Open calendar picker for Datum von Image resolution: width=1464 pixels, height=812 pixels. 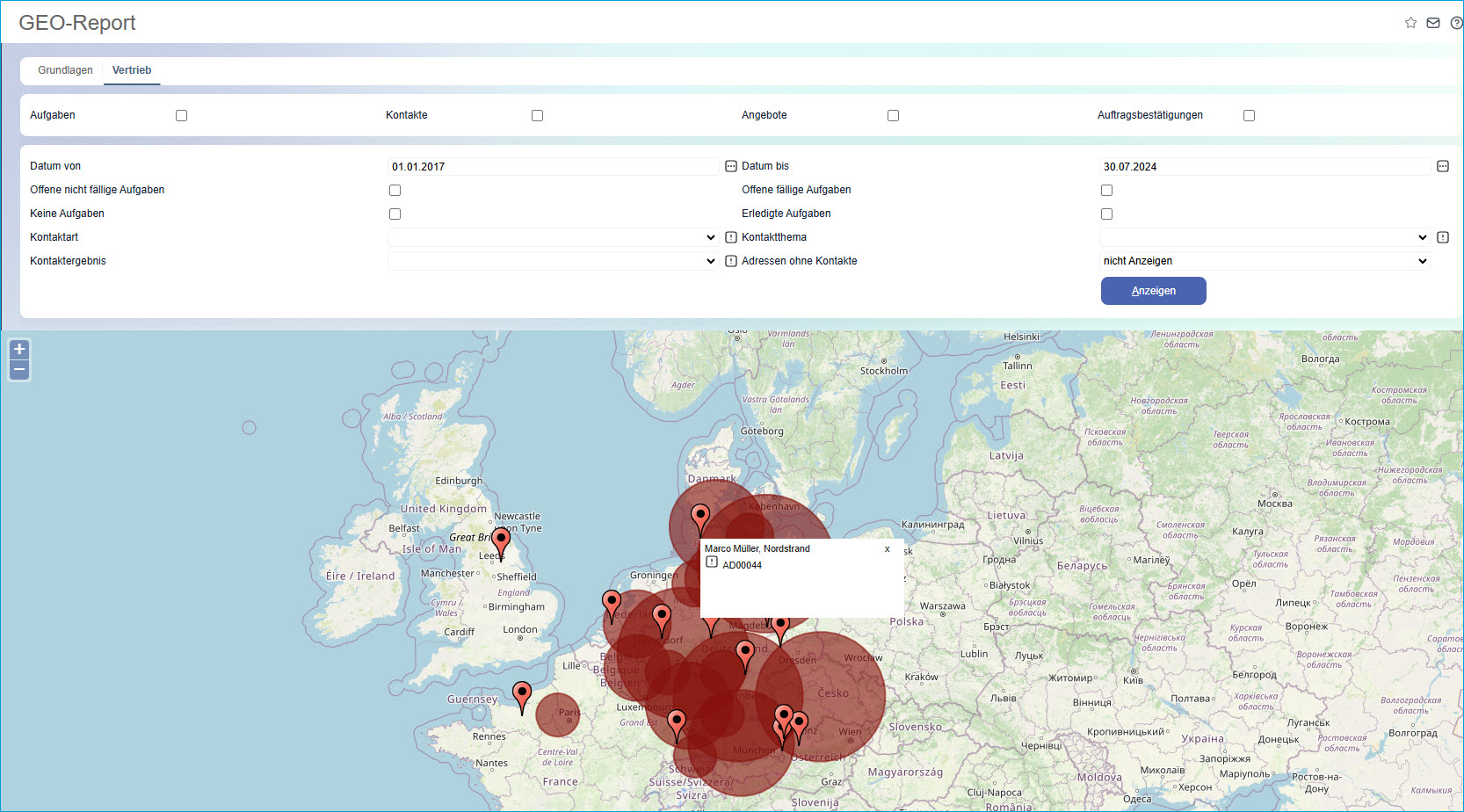point(730,166)
